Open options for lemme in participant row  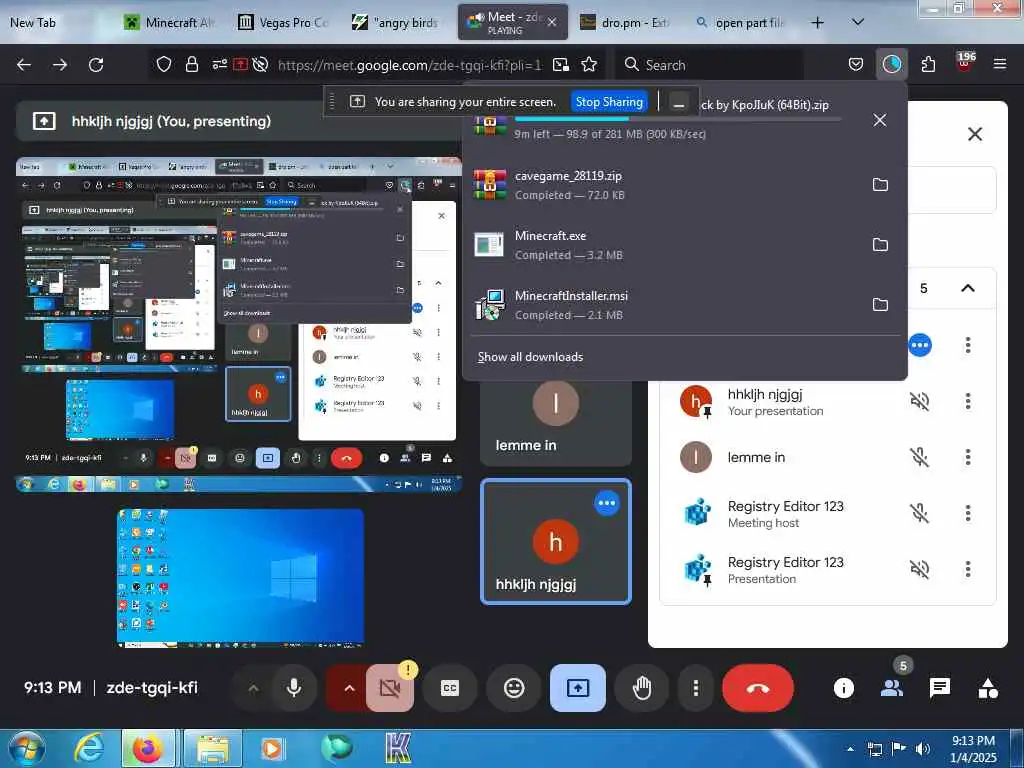point(968,456)
